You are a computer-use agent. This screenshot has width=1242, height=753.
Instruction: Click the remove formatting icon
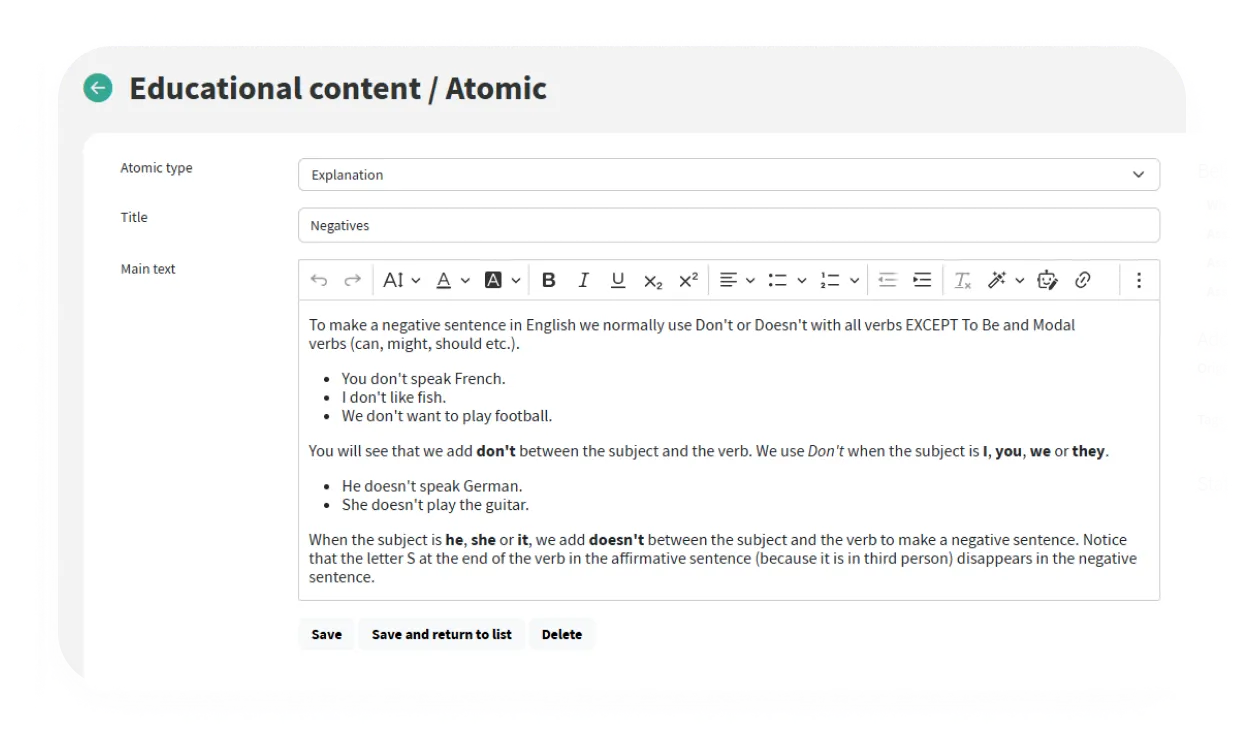962,280
